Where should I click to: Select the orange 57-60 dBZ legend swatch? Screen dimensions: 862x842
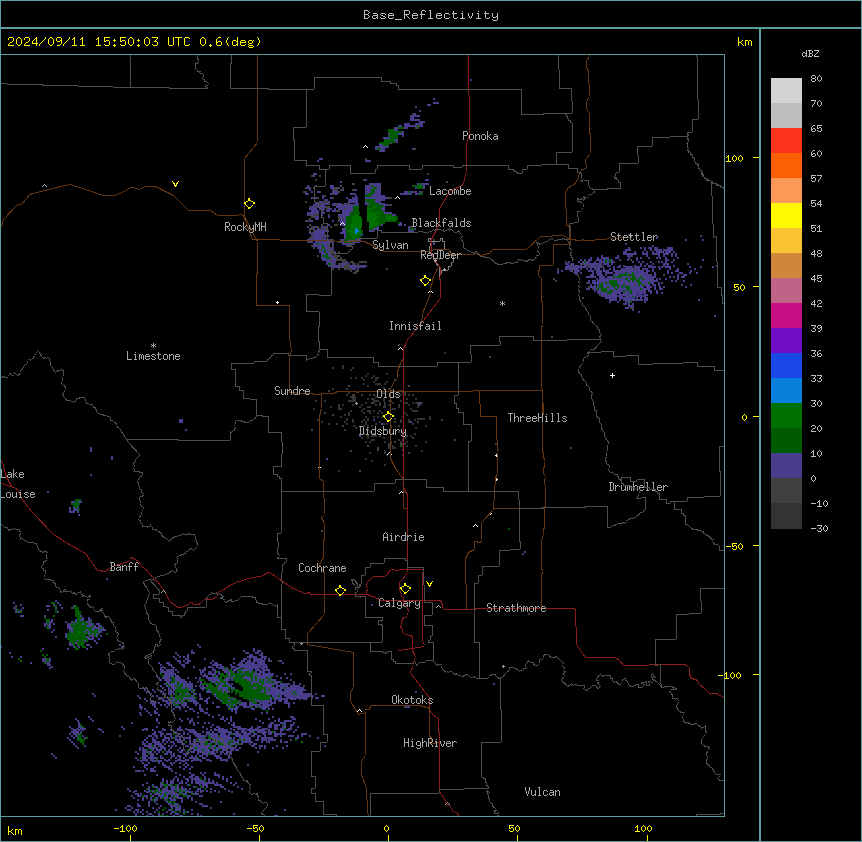click(x=786, y=165)
